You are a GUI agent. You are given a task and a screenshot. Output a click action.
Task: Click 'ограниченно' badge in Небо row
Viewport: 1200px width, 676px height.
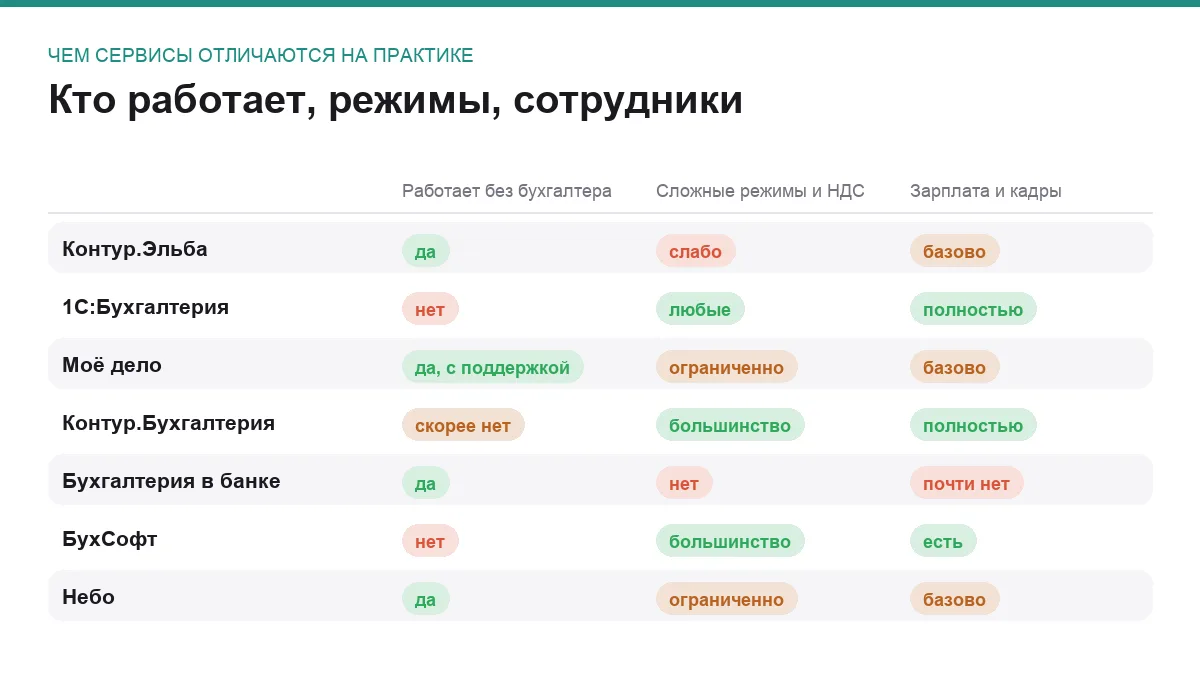727,599
